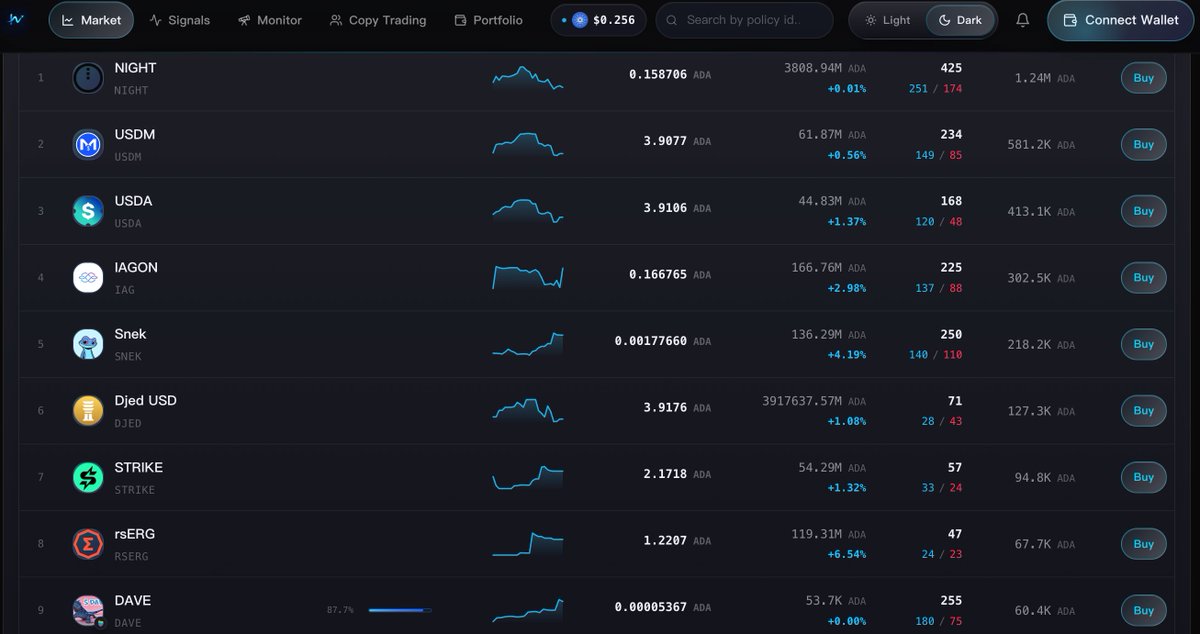Buy DAVE token
The width and height of the screenshot is (1200, 634).
coord(1143,610)
